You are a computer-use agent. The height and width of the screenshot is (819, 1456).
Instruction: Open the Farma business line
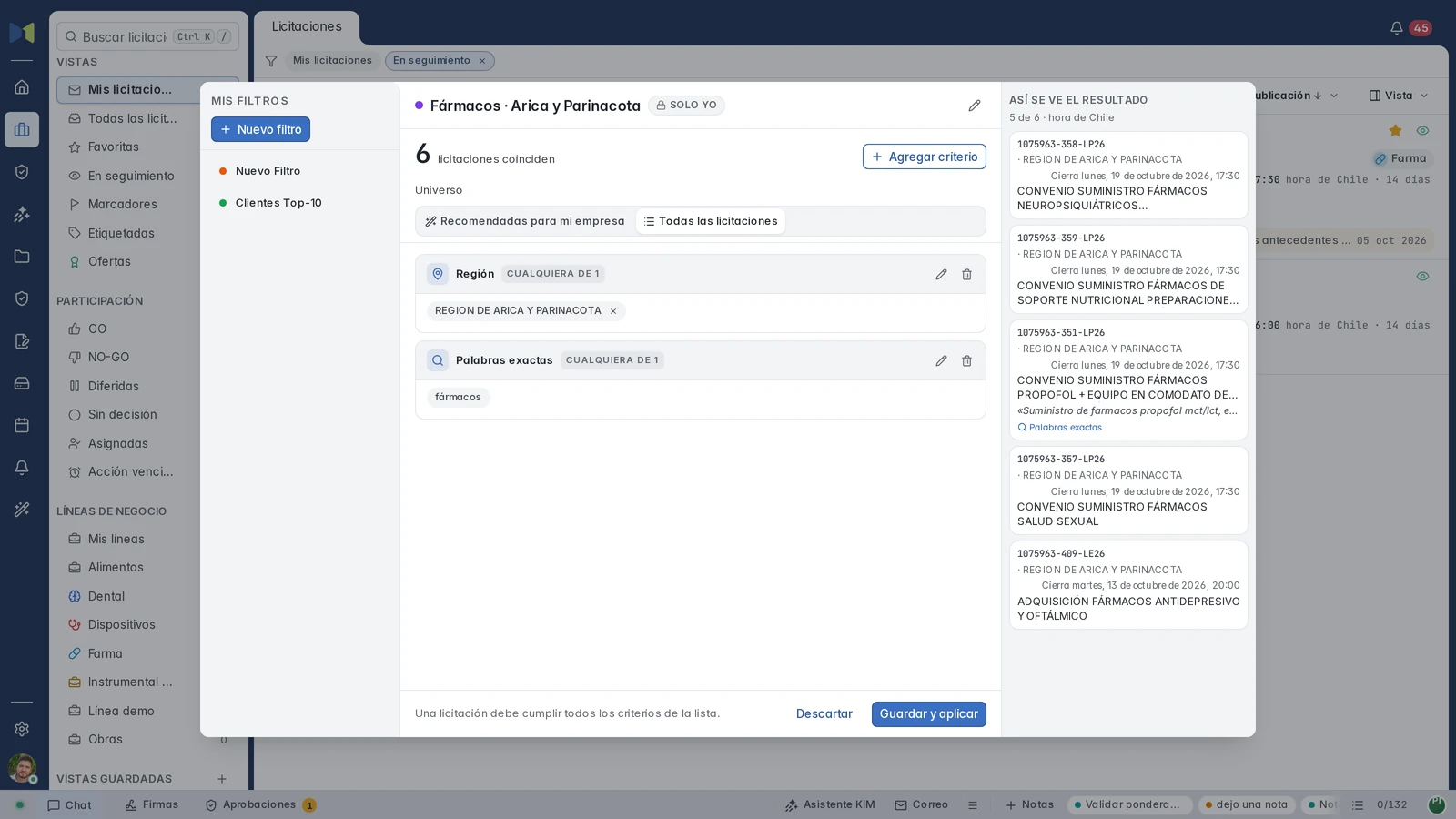tap(105, 653)
